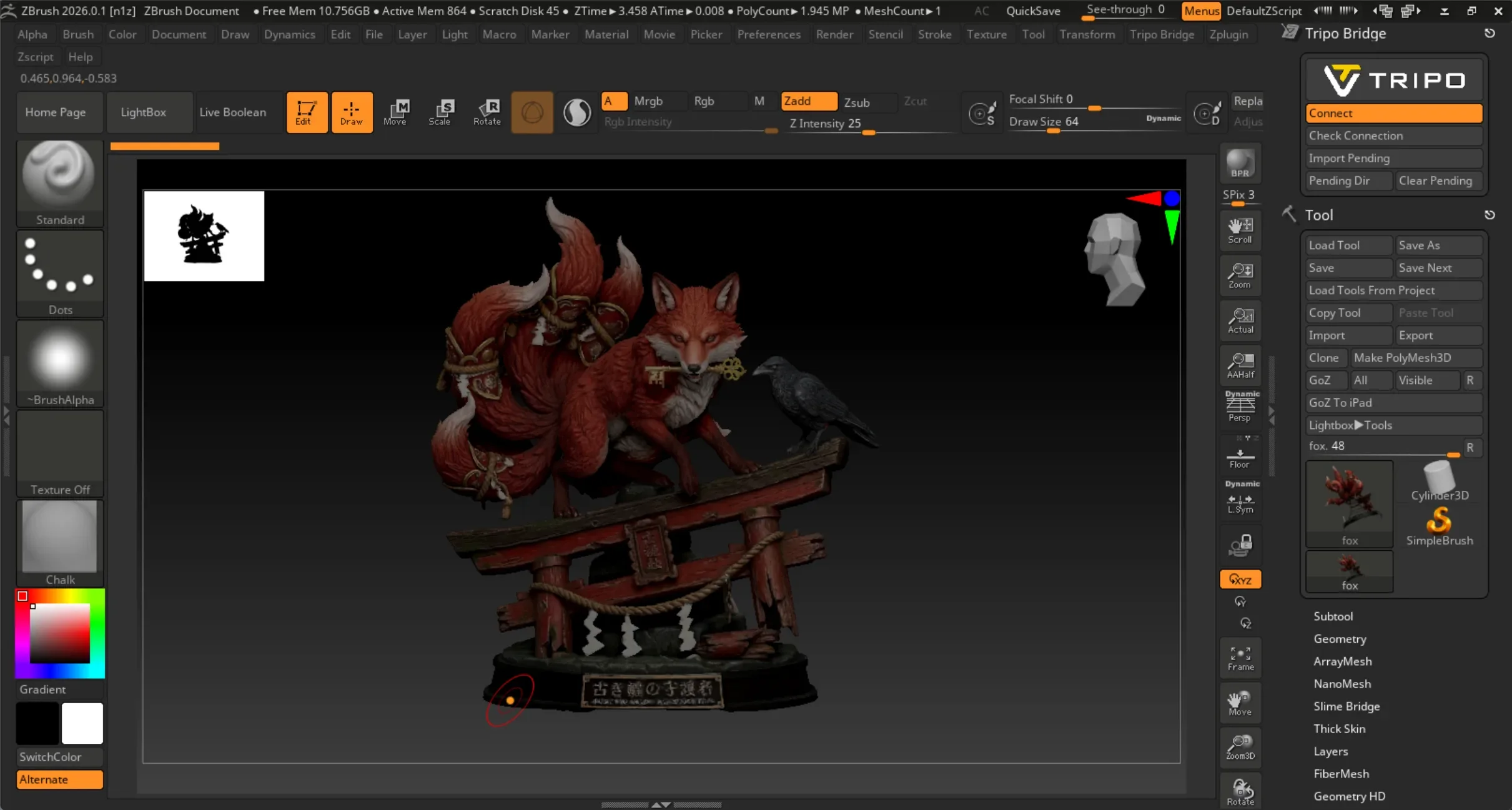Click the Move view icon in right shelf

(x=1240, y=703)
